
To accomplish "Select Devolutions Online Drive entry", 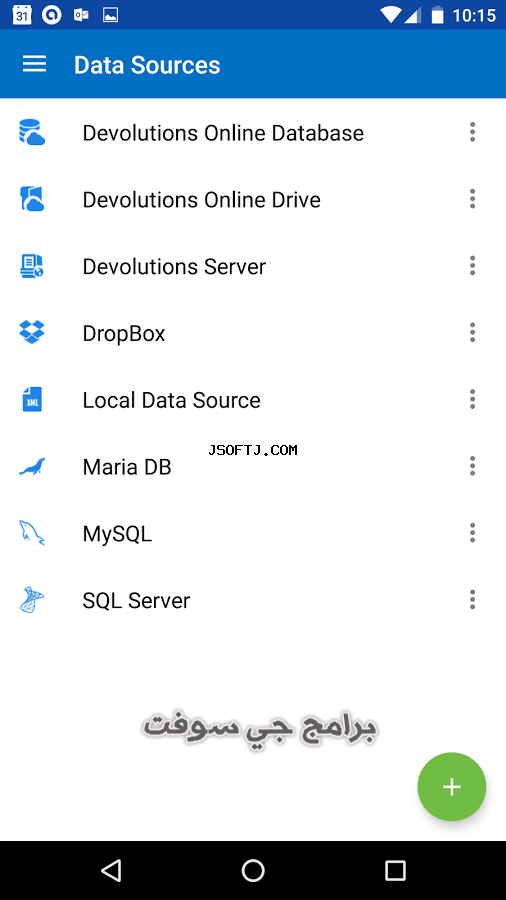I will (253, 199).
